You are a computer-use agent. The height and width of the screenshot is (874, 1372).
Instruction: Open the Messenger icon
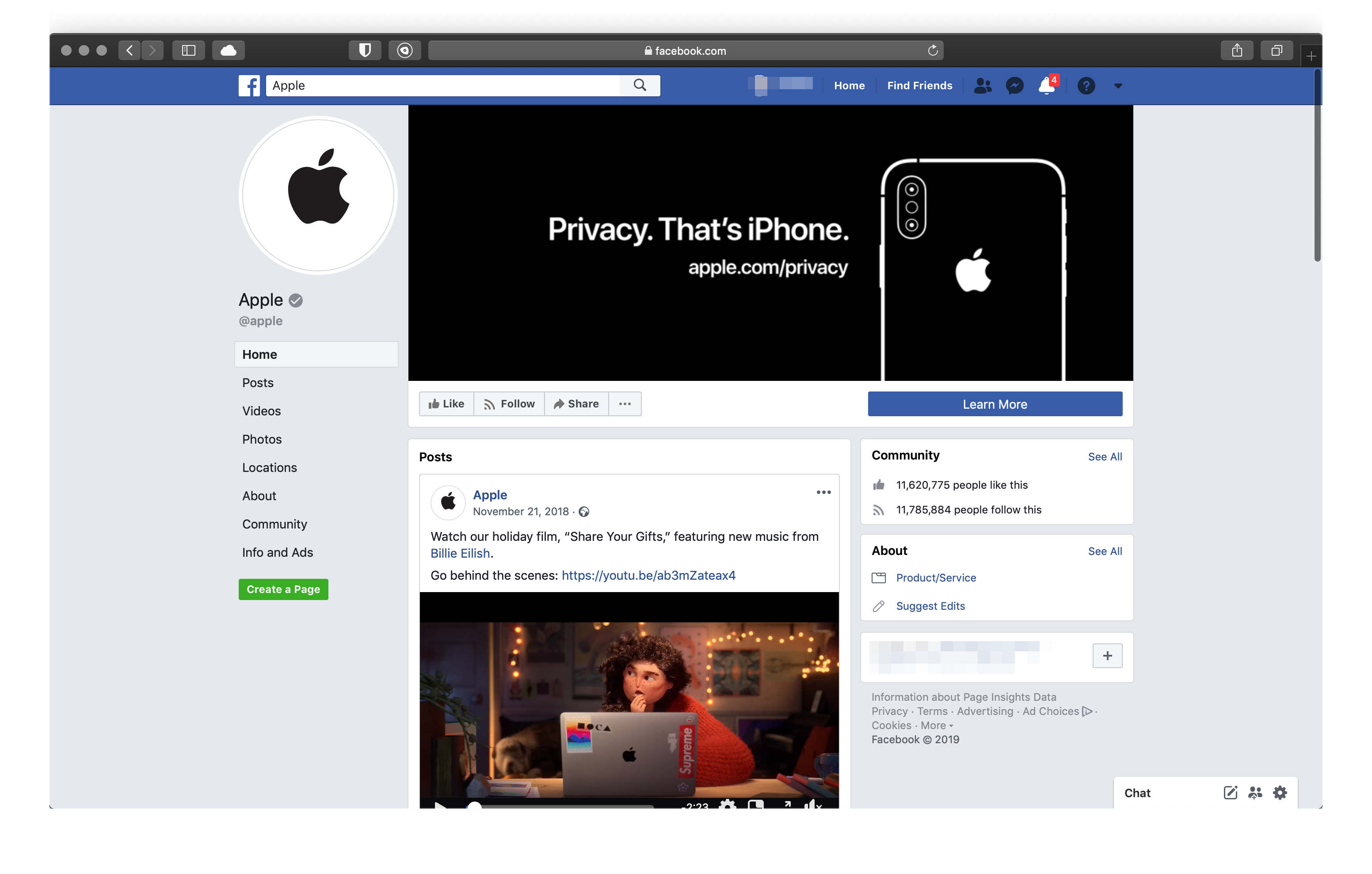pos(1014,85)
